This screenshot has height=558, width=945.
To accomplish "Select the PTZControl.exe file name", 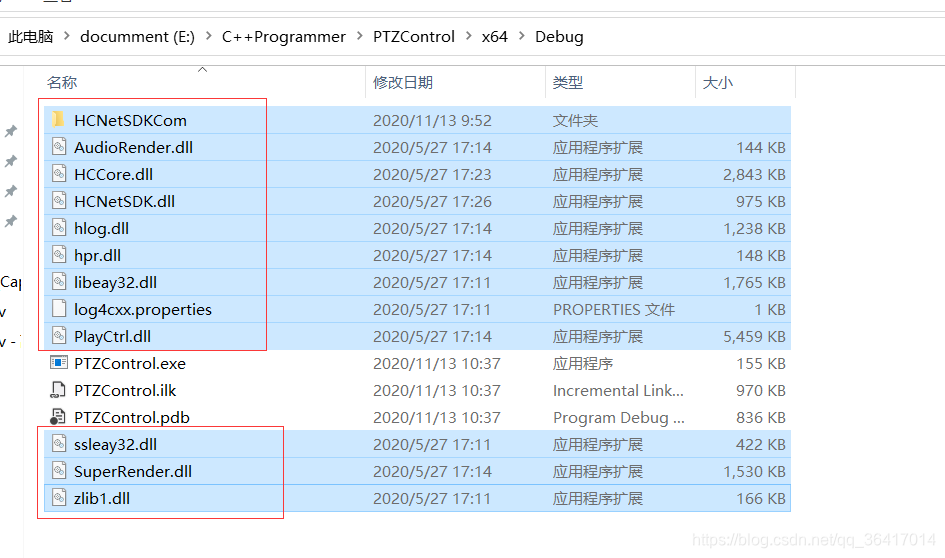I will [x=130, y=364].
